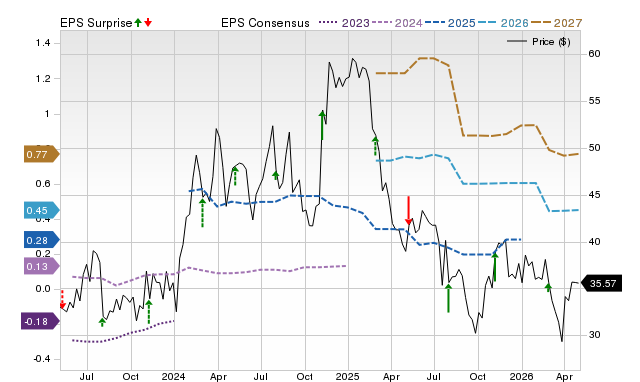
Task: Click the 2026 x-axis label
Action: coord(521,376)
